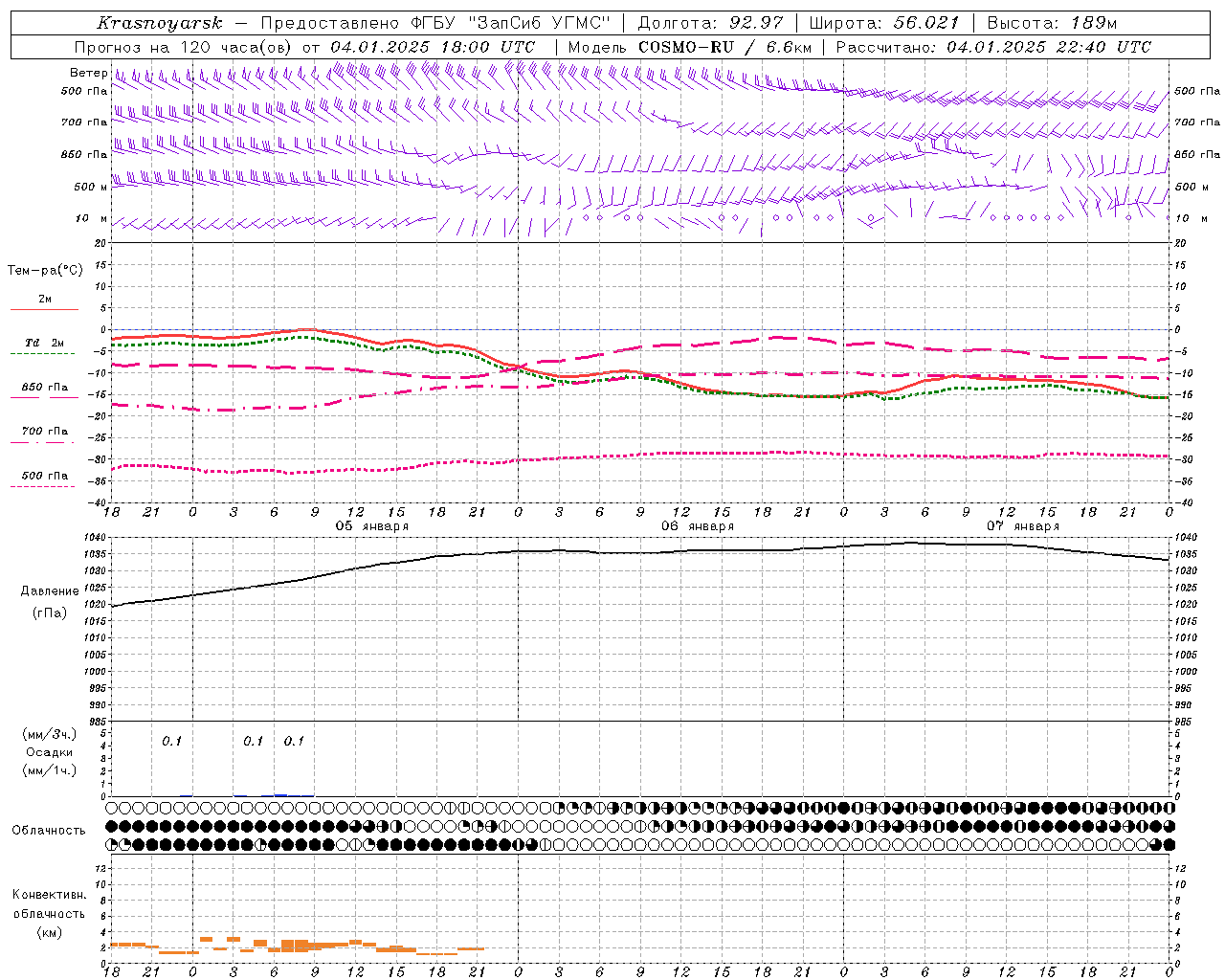The image size is (1225, 980).
Task: Click the "Давление" pressure panel label
Action: tap(50, 591)
